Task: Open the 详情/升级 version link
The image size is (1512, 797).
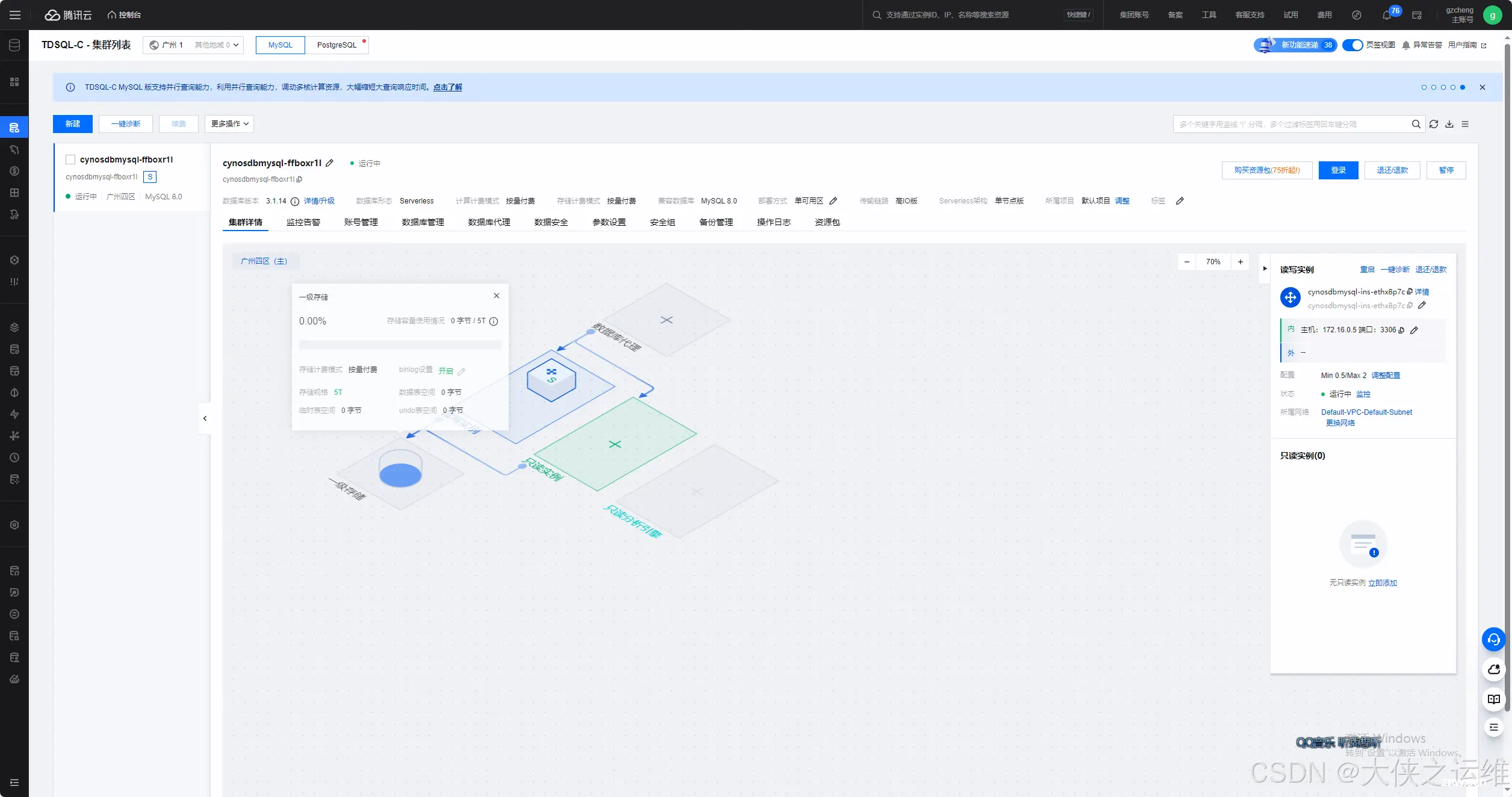Action: (319, 201)
